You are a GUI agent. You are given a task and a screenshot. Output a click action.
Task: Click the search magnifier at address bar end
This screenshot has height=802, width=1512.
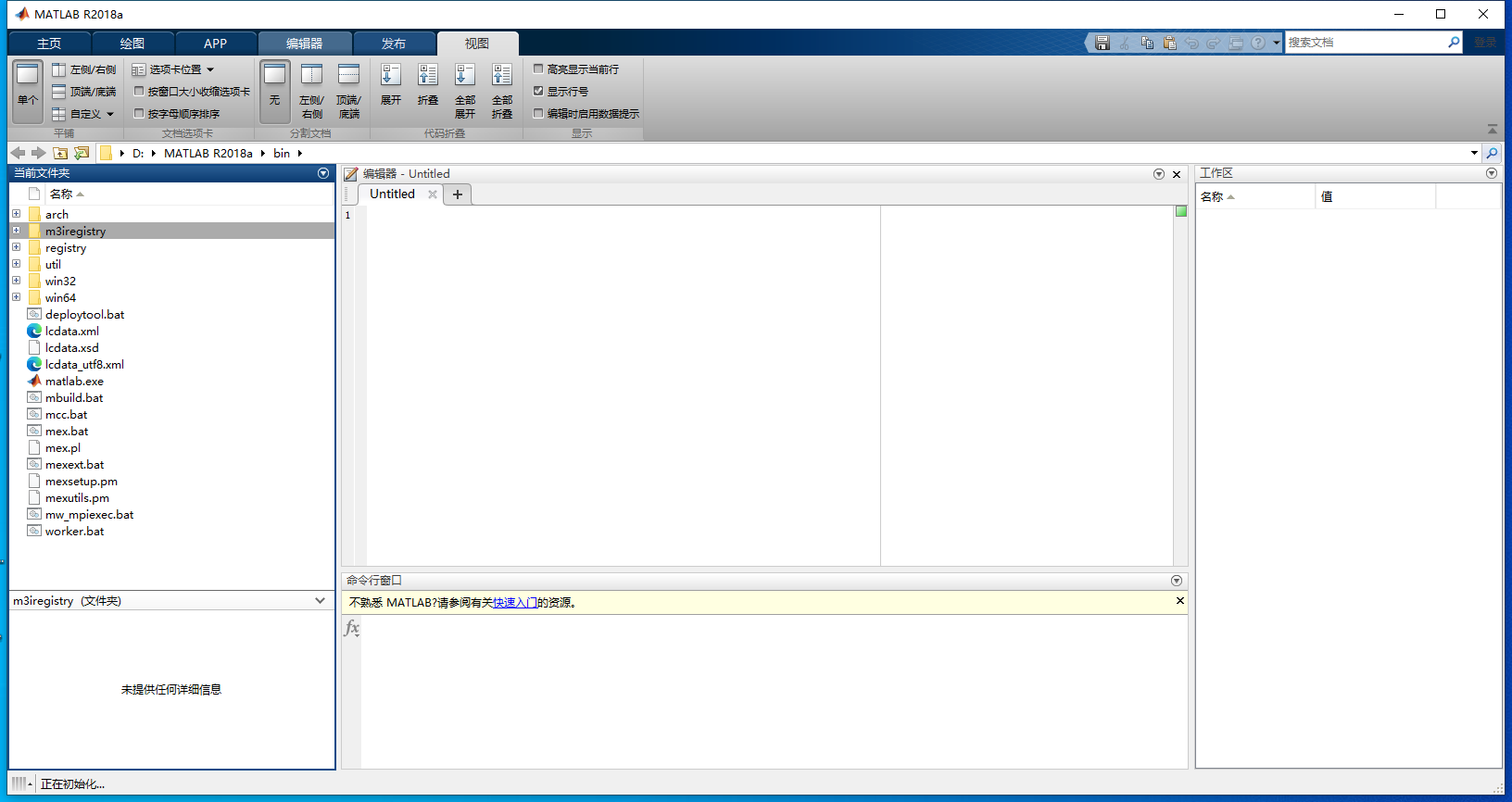pyautogui.click(x=1492, y=153)
